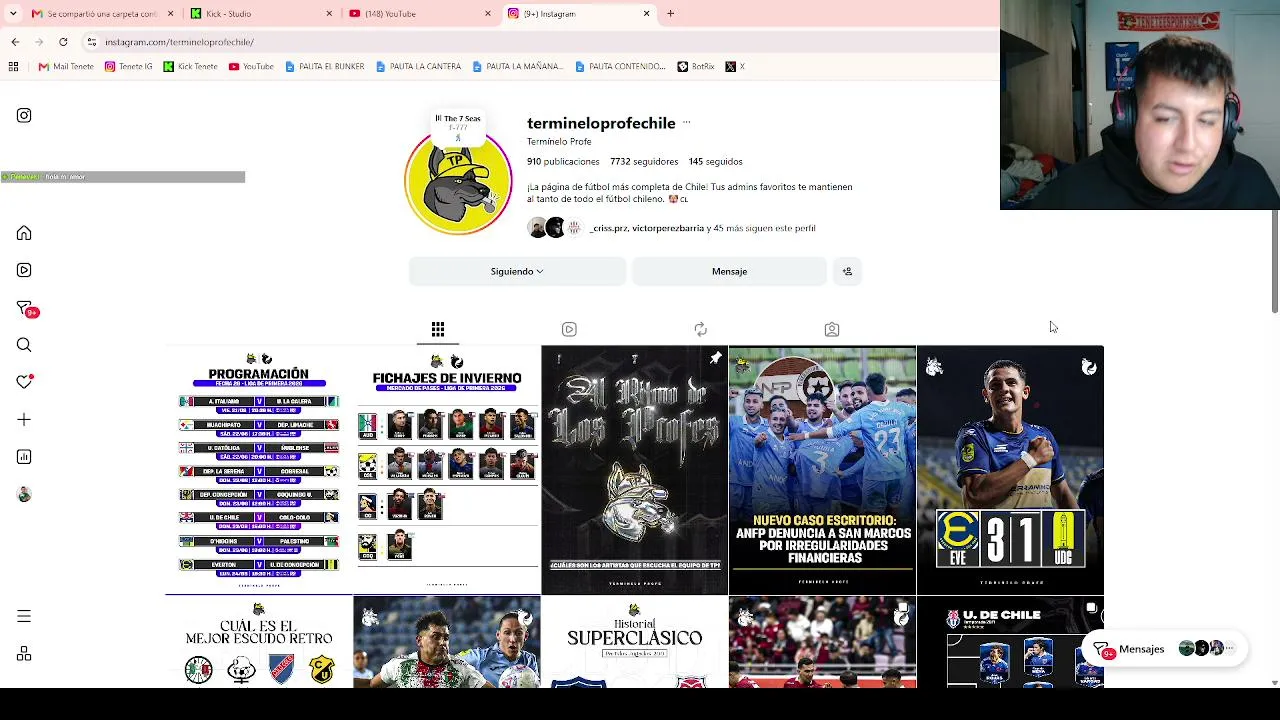This screenshot has height=720, width=1280.
Task: View the 145 seguidos list
Action: pyautogui.click(x=715, y=161)
